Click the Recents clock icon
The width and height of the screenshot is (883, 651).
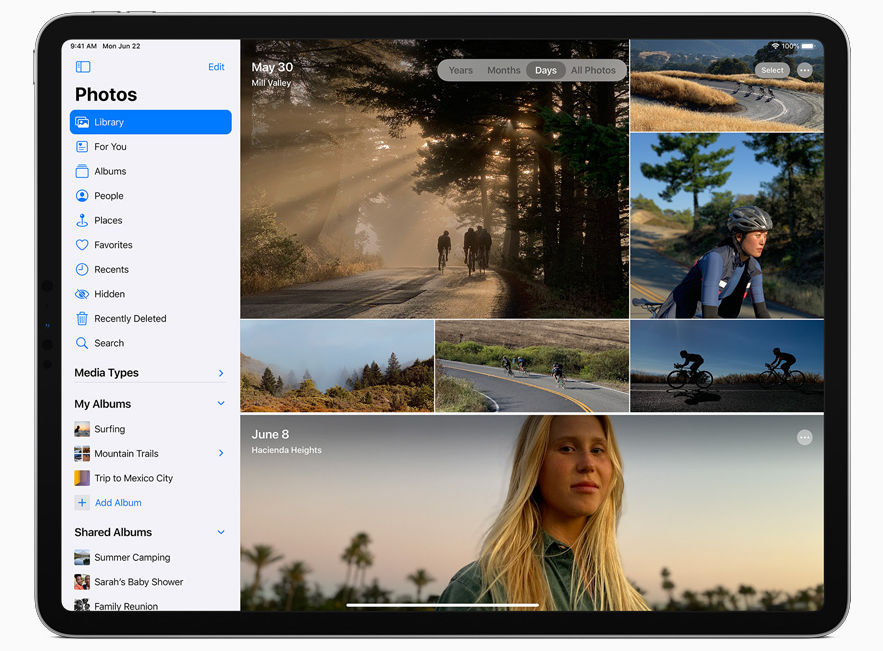click(82, 269)
